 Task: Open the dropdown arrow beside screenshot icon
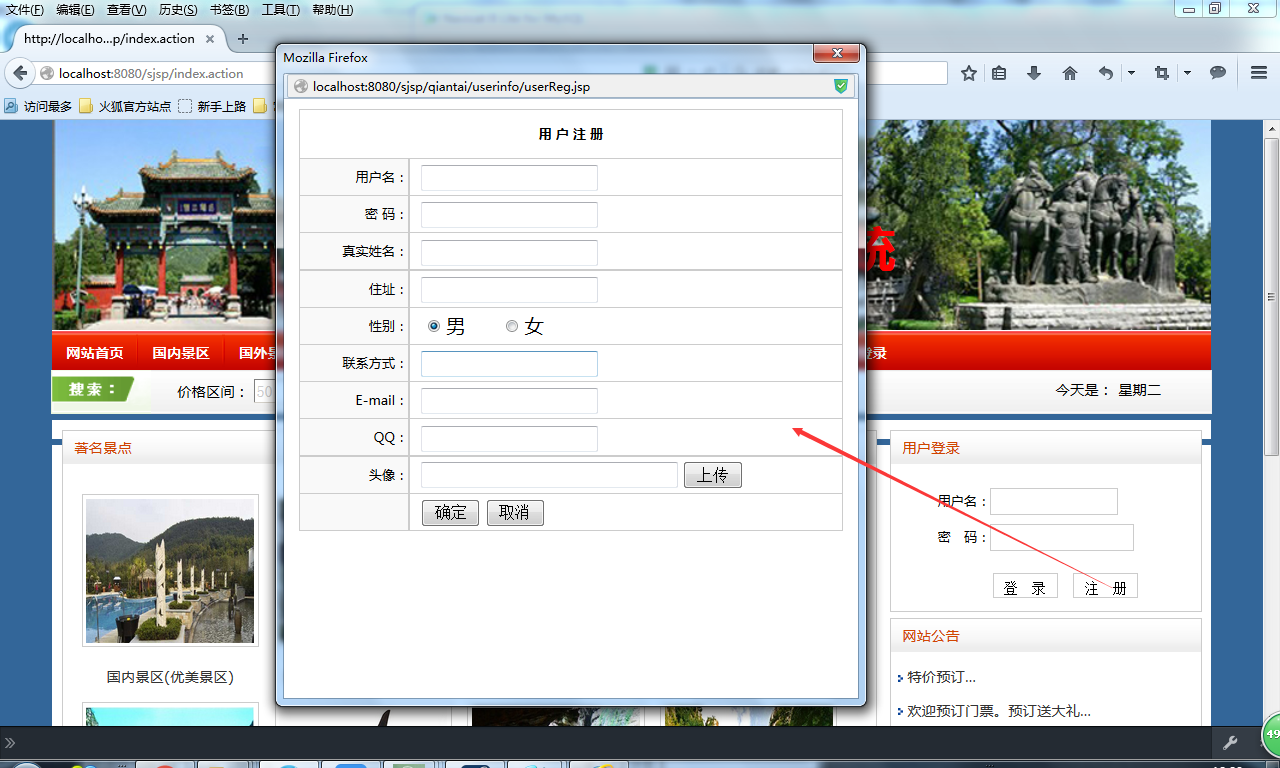coord(1187,73)
